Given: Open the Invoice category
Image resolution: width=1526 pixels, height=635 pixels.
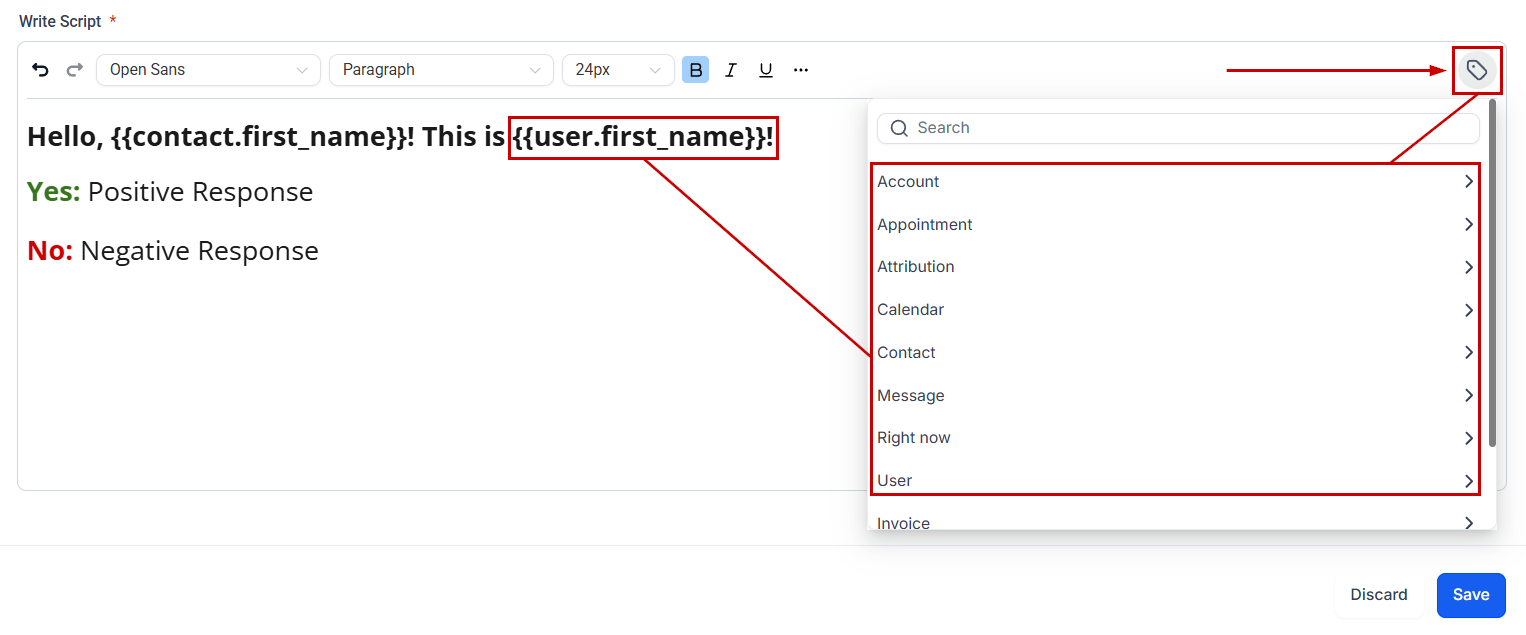Looking at the screenshot, I should [1176, 523].
